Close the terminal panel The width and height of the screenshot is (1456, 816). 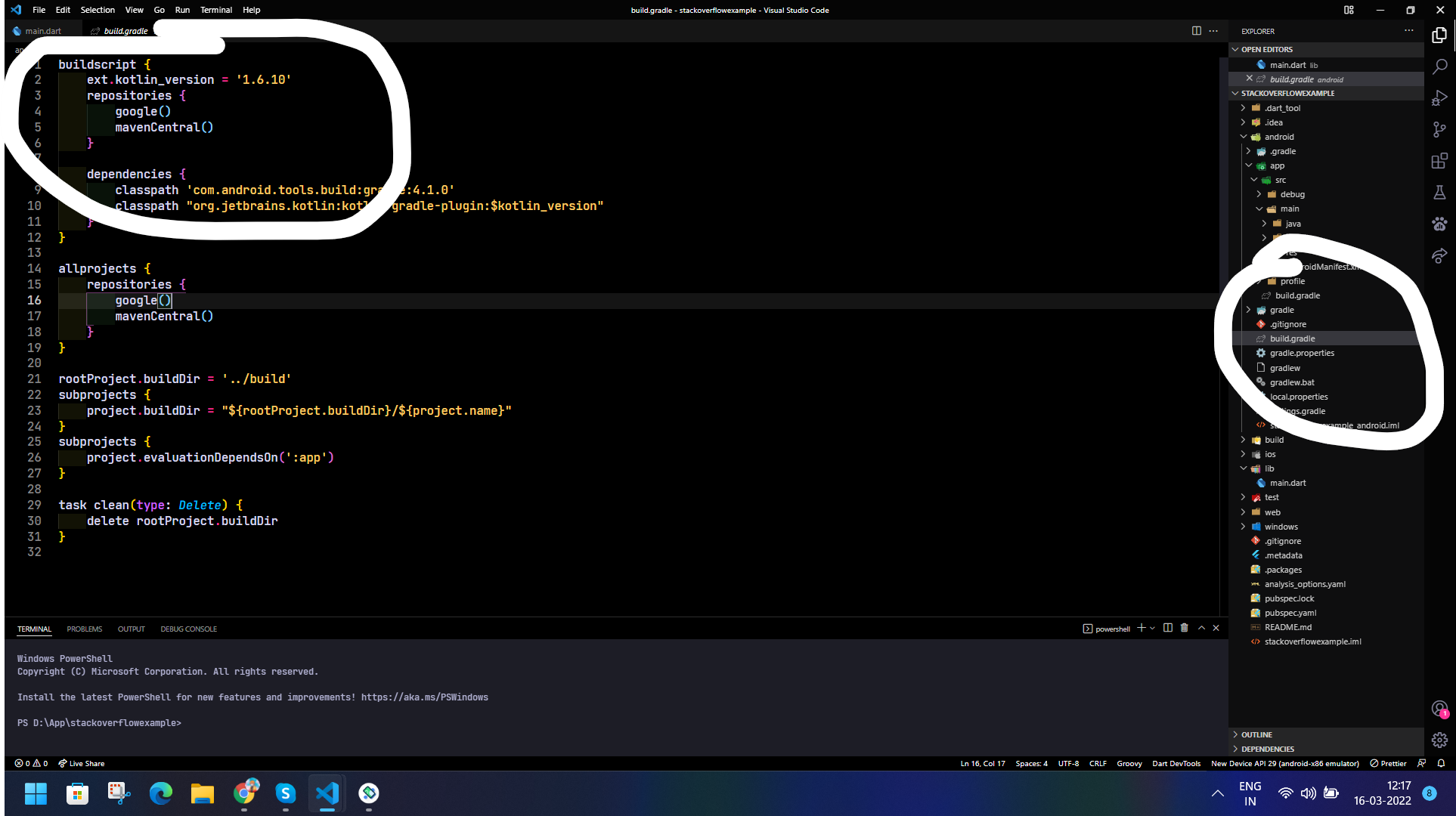[1216, 628]
